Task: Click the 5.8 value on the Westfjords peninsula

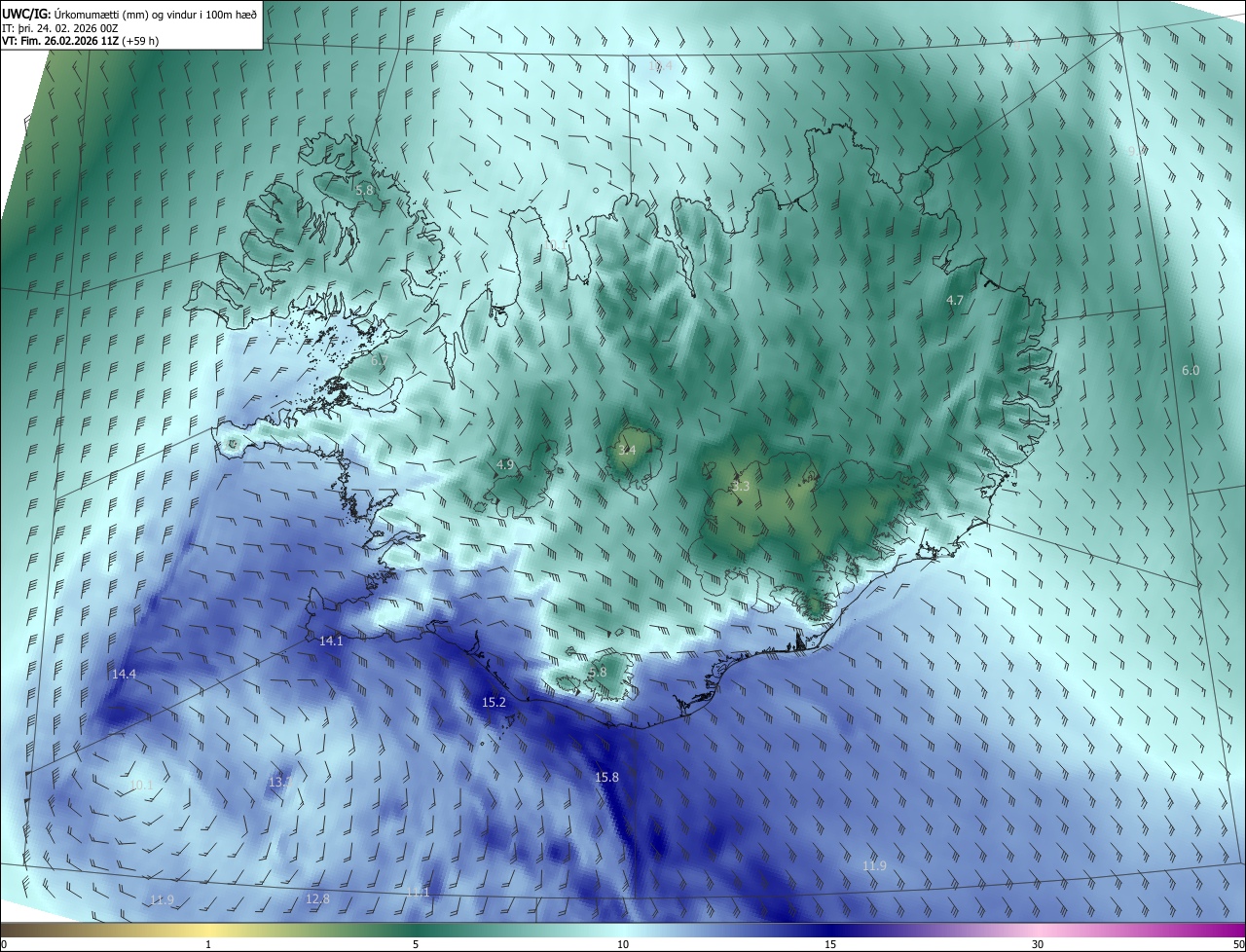Action: (x=364, y=191)
